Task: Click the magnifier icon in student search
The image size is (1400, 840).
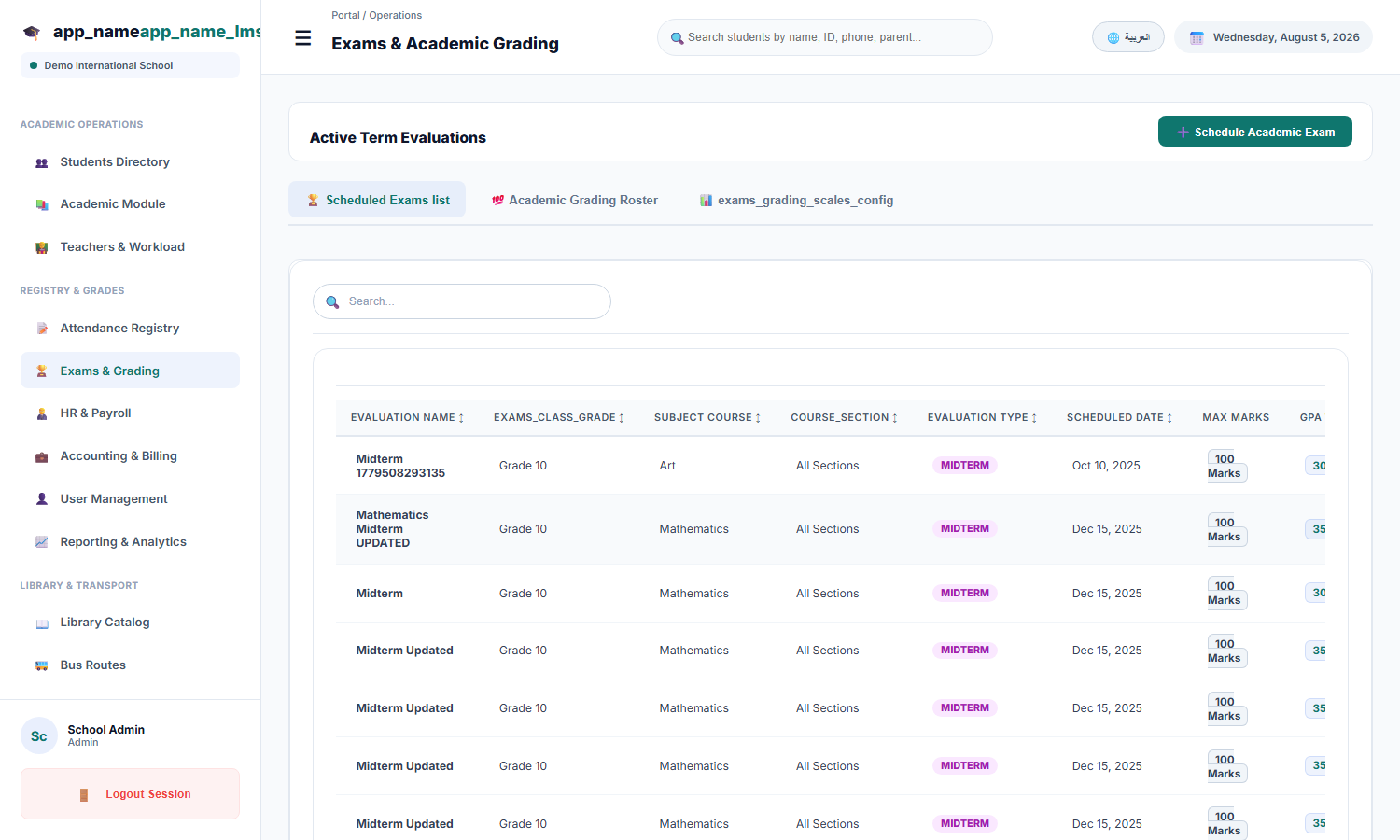Action: tap(678, 38)
